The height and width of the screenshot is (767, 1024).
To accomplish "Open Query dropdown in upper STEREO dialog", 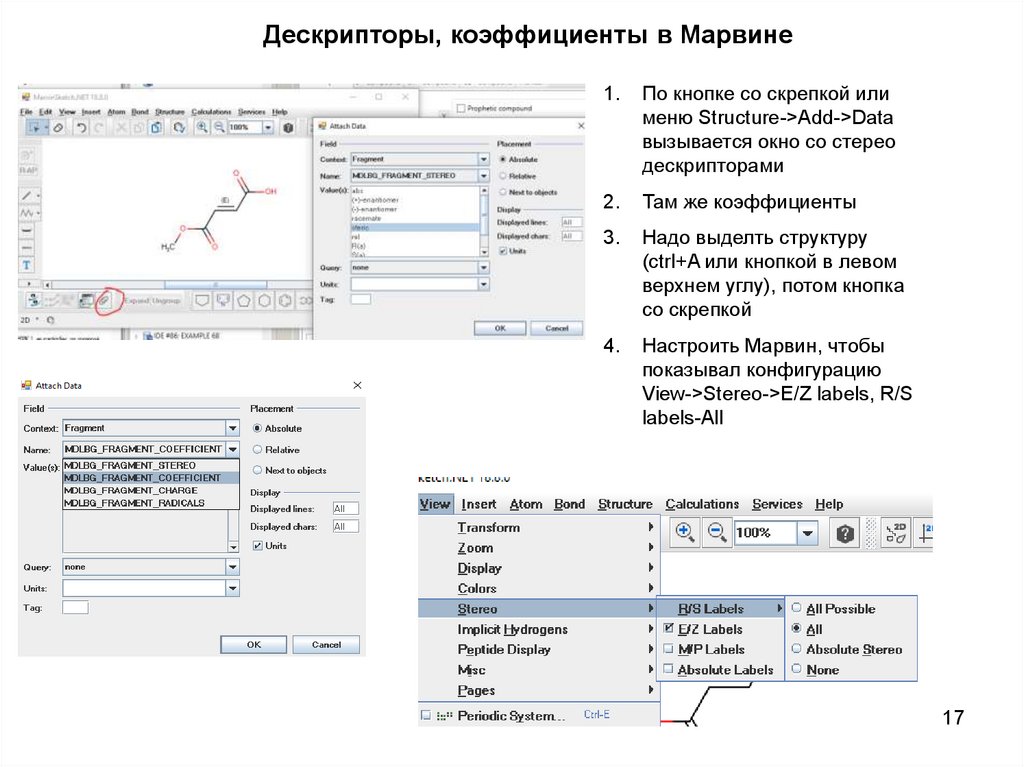I will (483, 267).
